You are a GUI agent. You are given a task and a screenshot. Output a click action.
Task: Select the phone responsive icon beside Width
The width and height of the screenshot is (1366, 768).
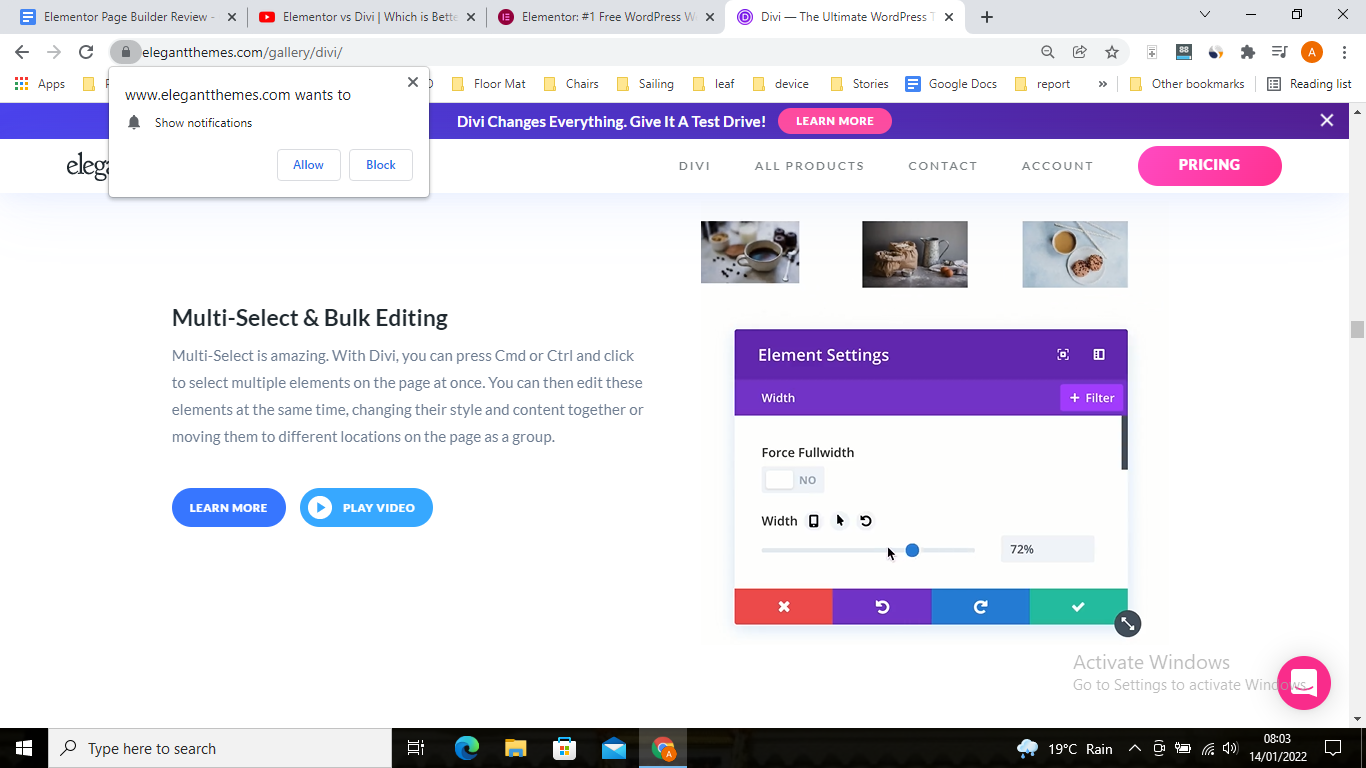(814, 521)
